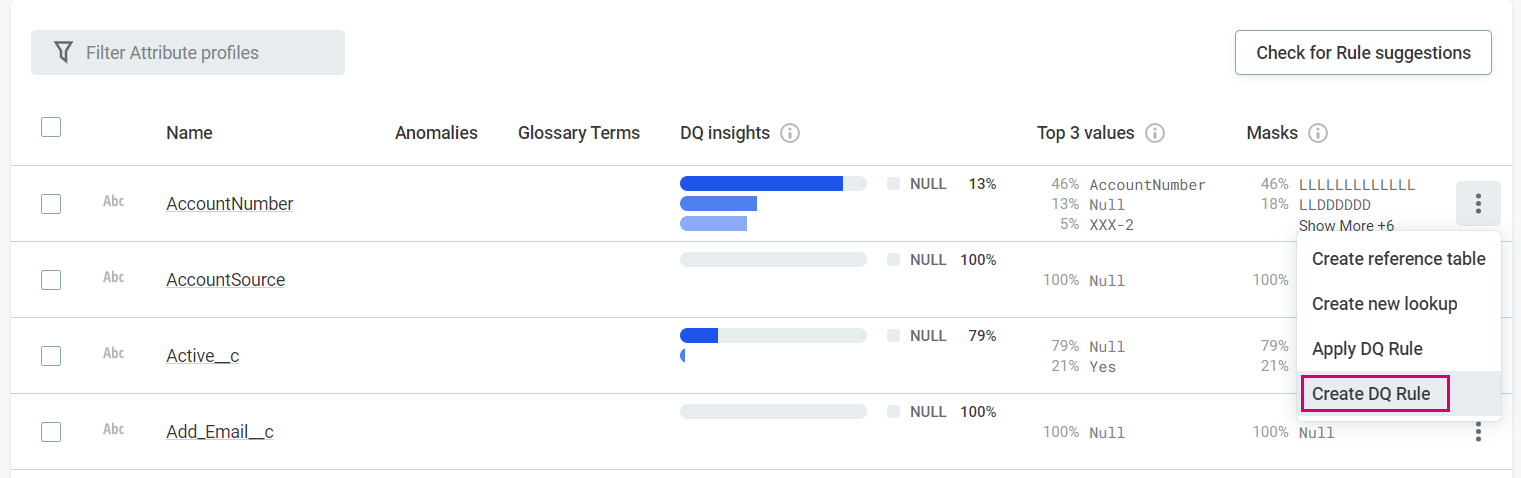Viewport: 1521px width, 478px height.
Task: Select Apply DQ Rule menu option
Action: pyautogui.click(x=1367, y=349)
